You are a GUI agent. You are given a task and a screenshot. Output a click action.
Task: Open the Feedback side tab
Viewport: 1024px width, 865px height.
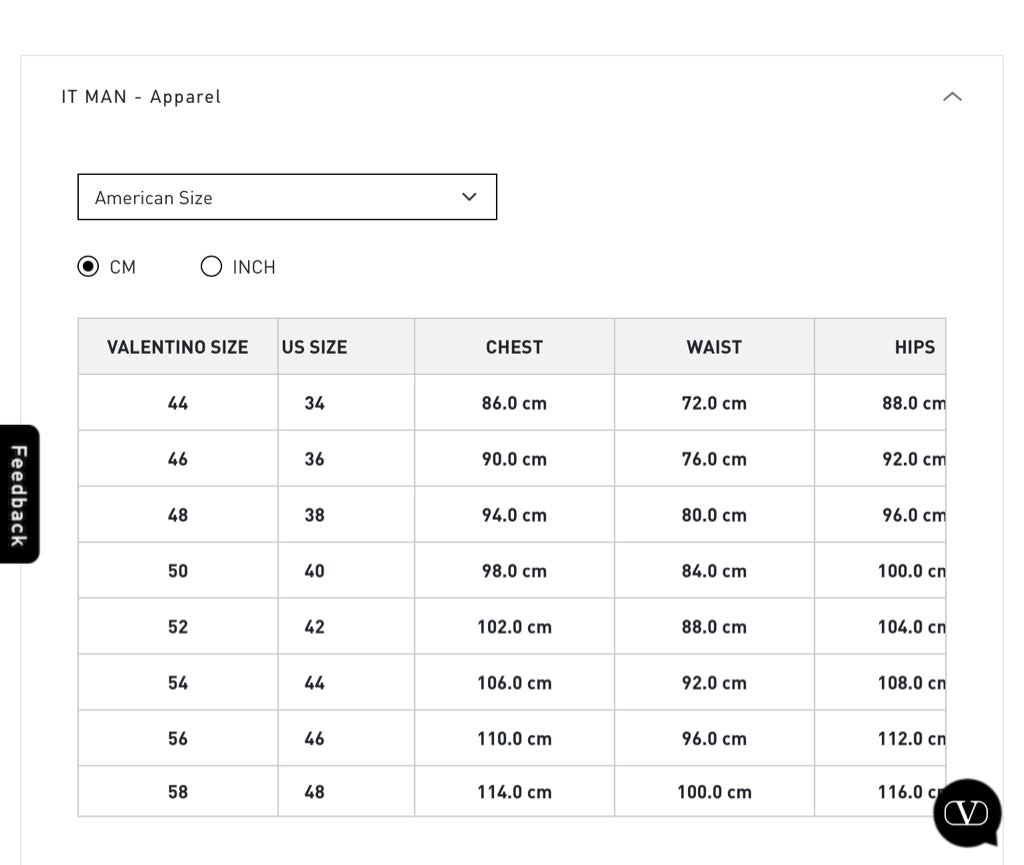(x=19, y=494)
